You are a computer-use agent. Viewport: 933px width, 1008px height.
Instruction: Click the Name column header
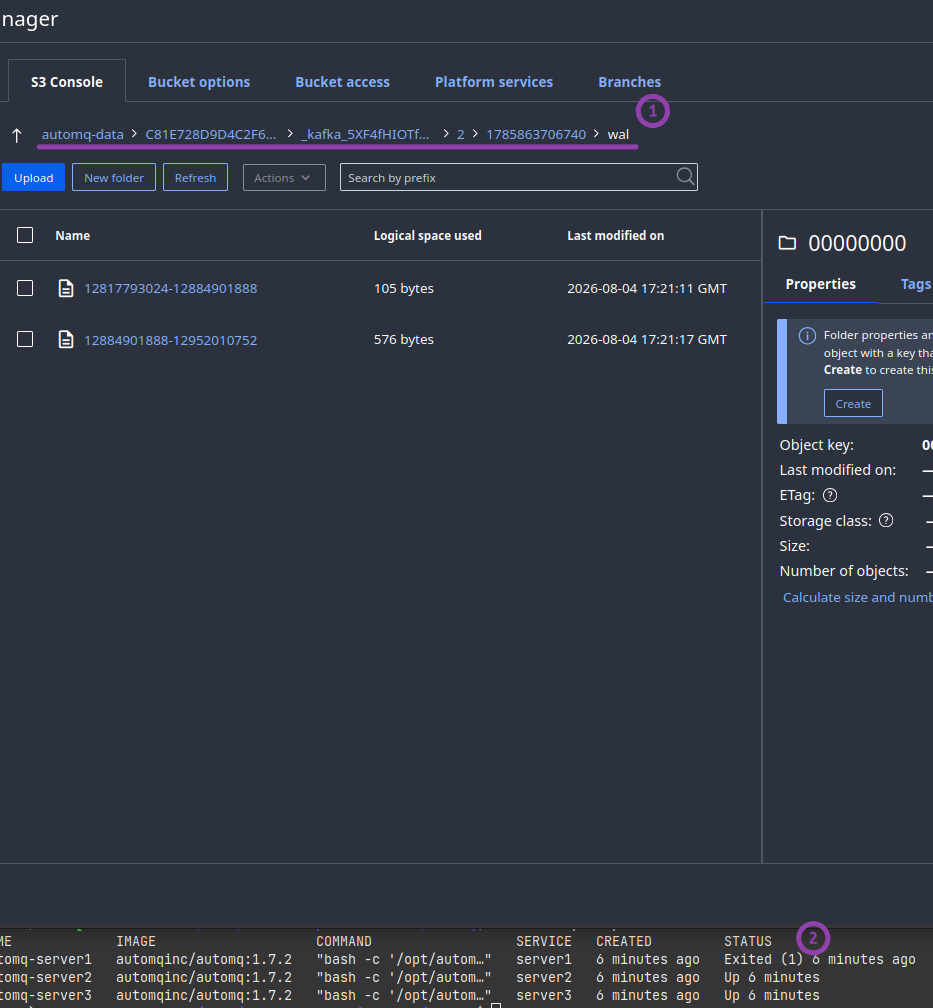tap(73, 235)
